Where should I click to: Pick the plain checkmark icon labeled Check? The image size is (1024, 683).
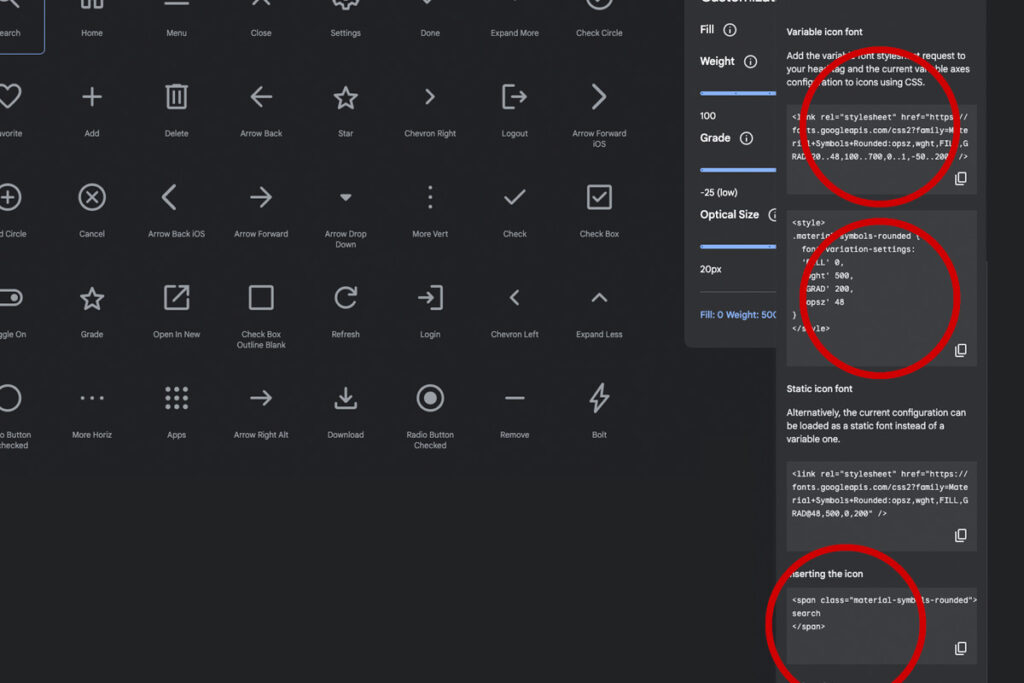515,197
